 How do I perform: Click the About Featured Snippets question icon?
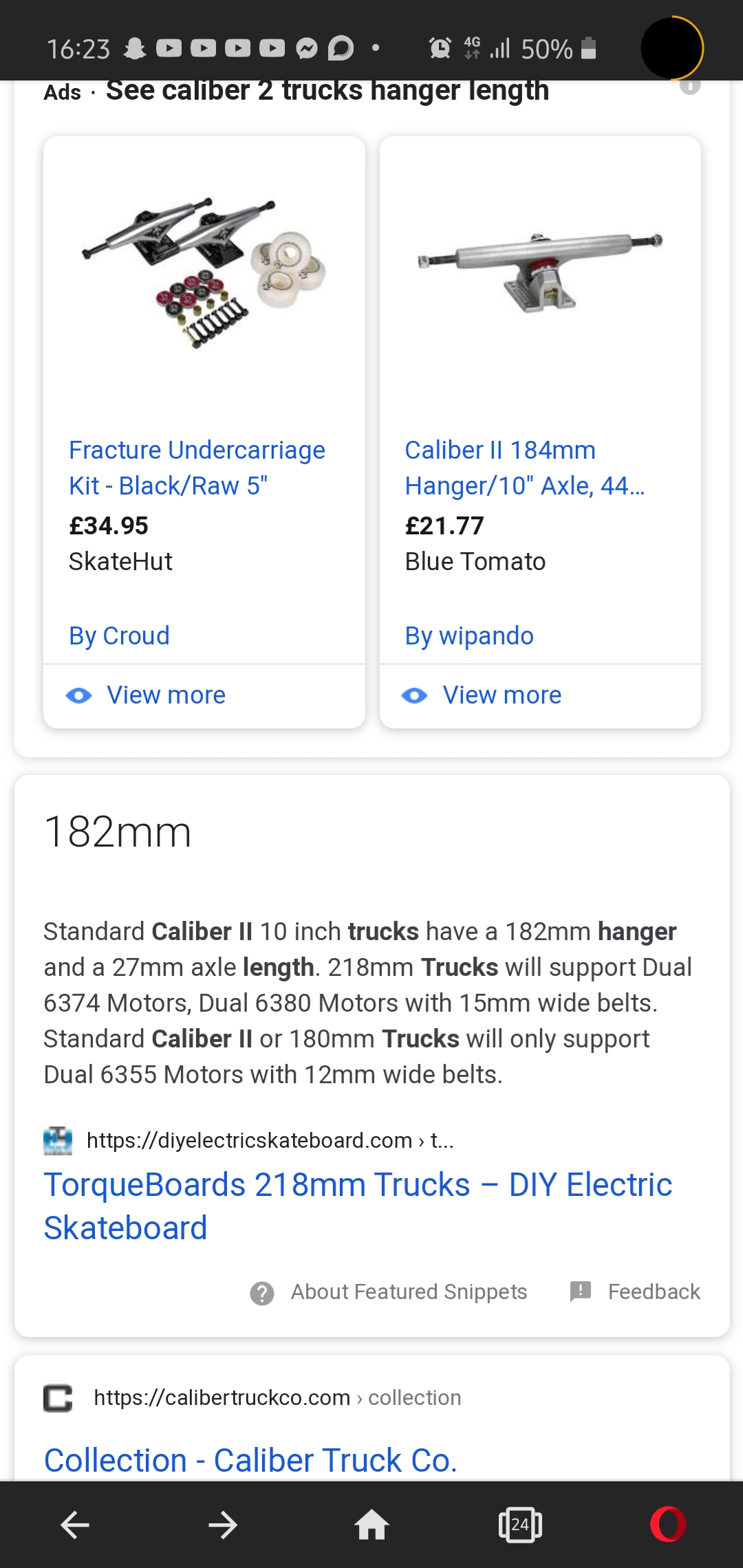[262, 1293]
